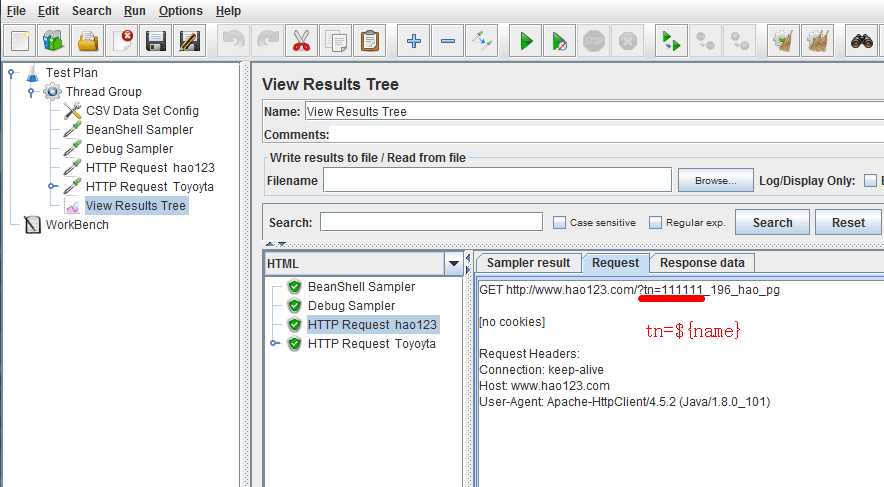Click the Redo arrow icon
884x487 pixels.
(267, 41)
